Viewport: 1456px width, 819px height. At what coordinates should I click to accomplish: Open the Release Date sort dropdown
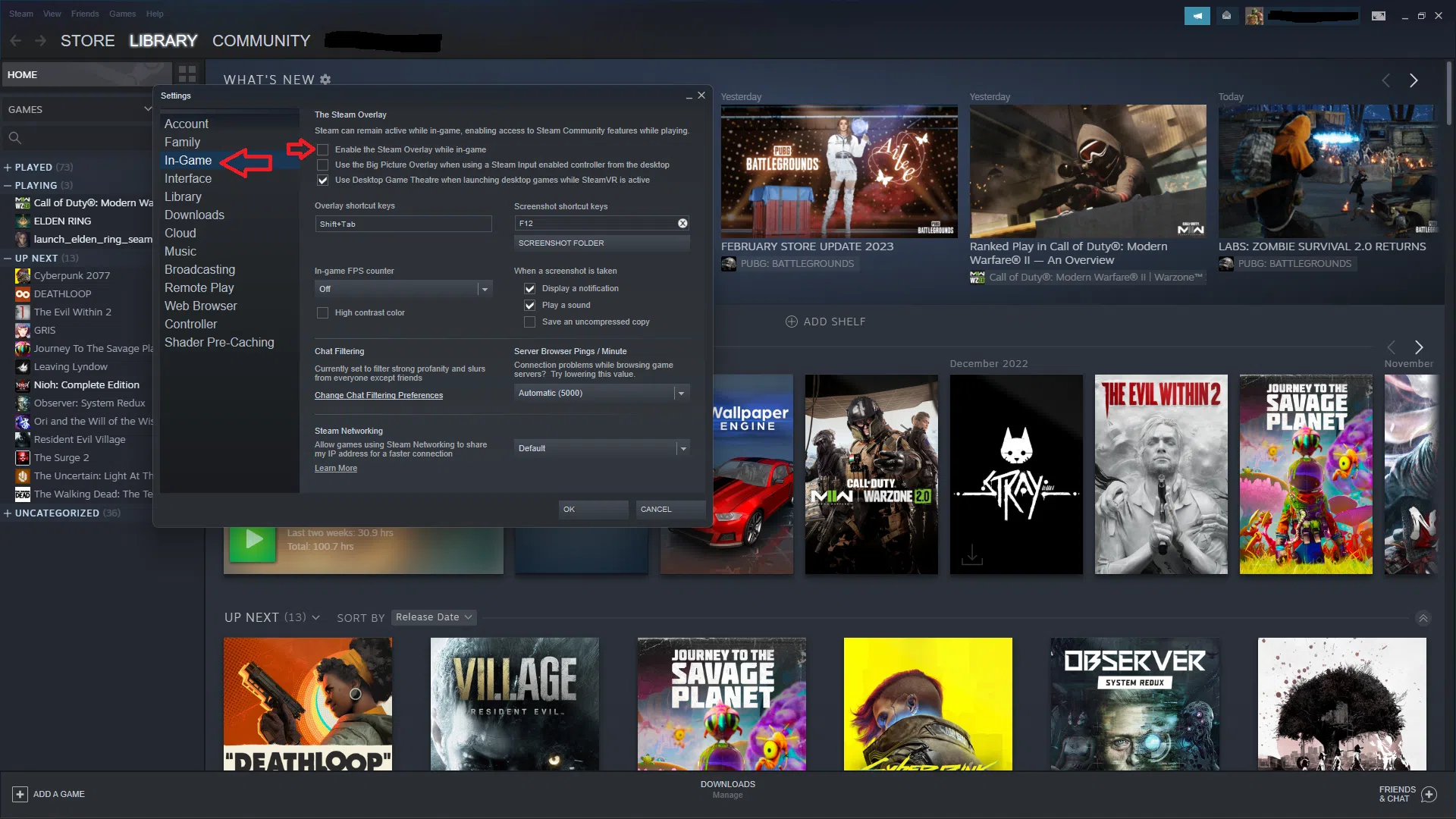(x=434, y=617)
